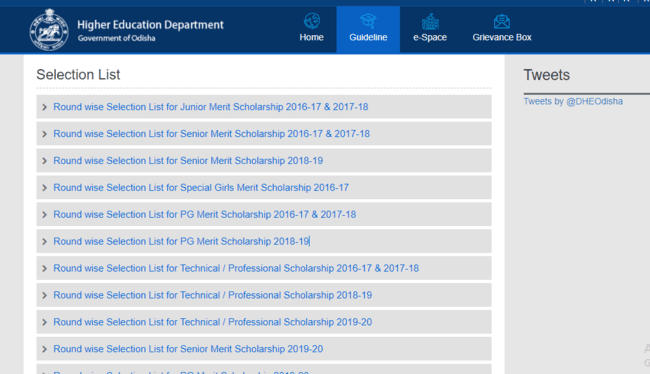This screenshot has width=650, height=374.
Task: Open the Guideline menu item
Action: click(368, 30)
